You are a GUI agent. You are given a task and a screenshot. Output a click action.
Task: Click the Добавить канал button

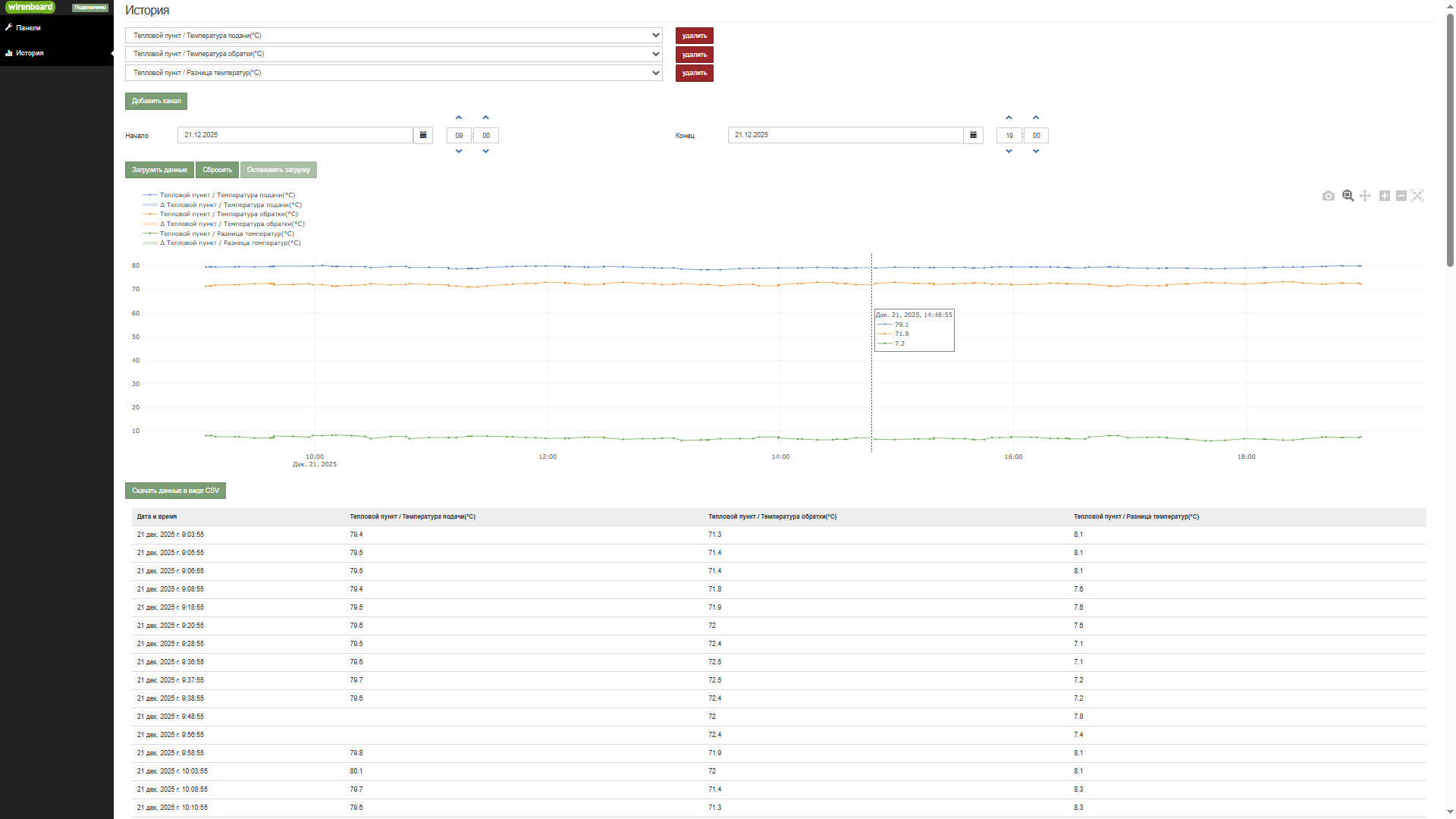point(156,101)
